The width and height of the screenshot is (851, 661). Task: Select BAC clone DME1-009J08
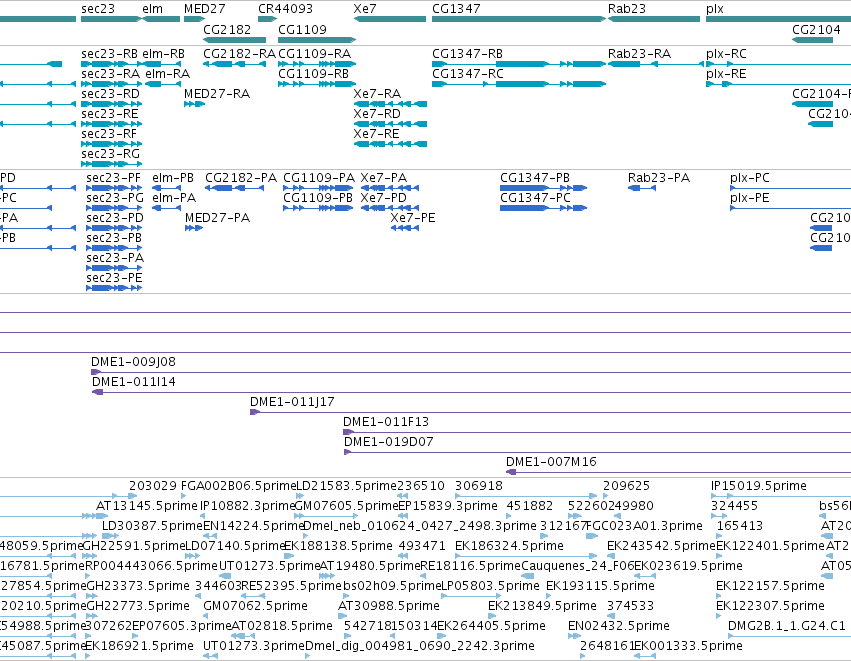pos(471,372)
